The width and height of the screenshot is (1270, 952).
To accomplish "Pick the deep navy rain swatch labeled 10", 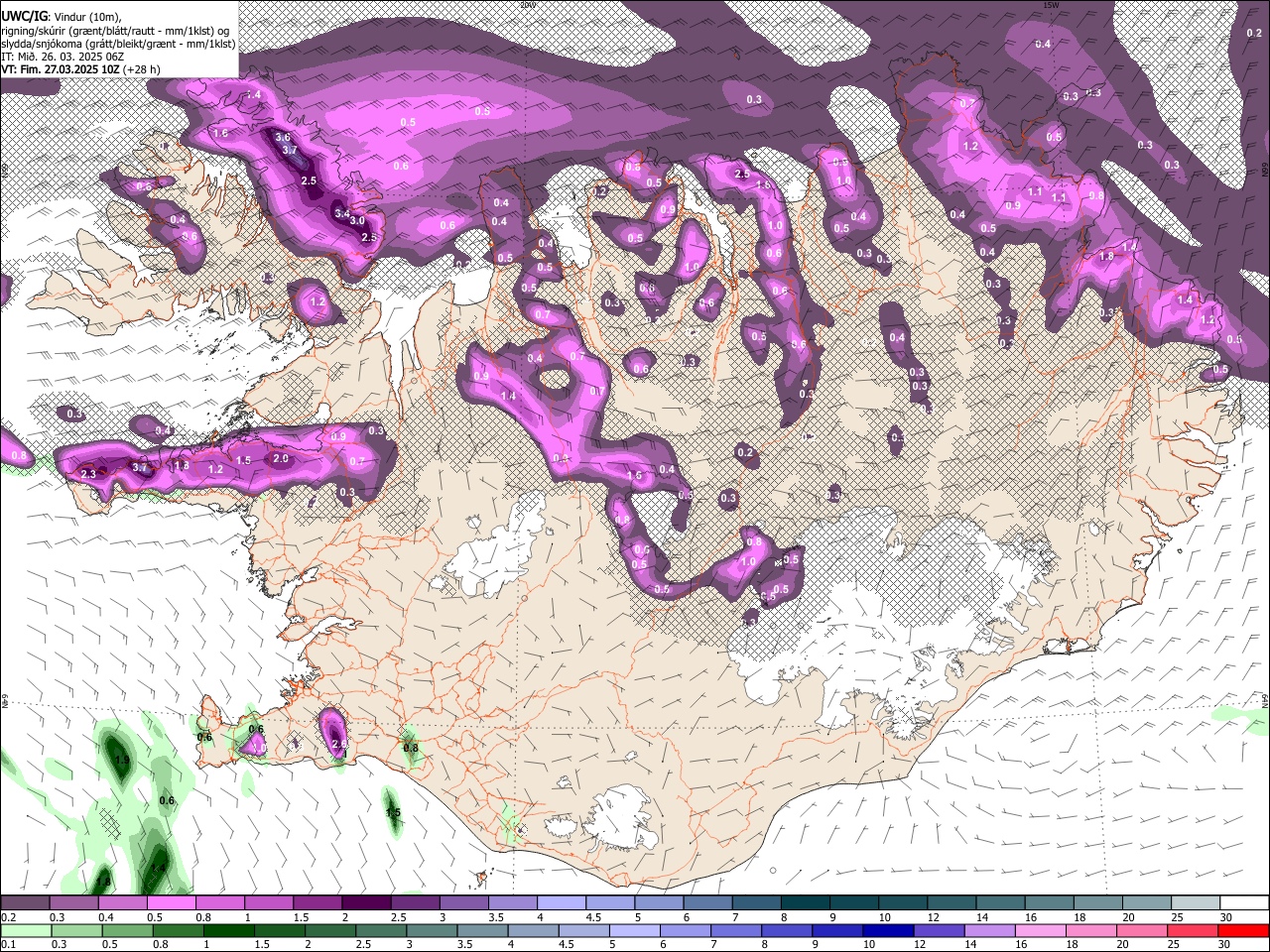I will [x=889, y=930].
